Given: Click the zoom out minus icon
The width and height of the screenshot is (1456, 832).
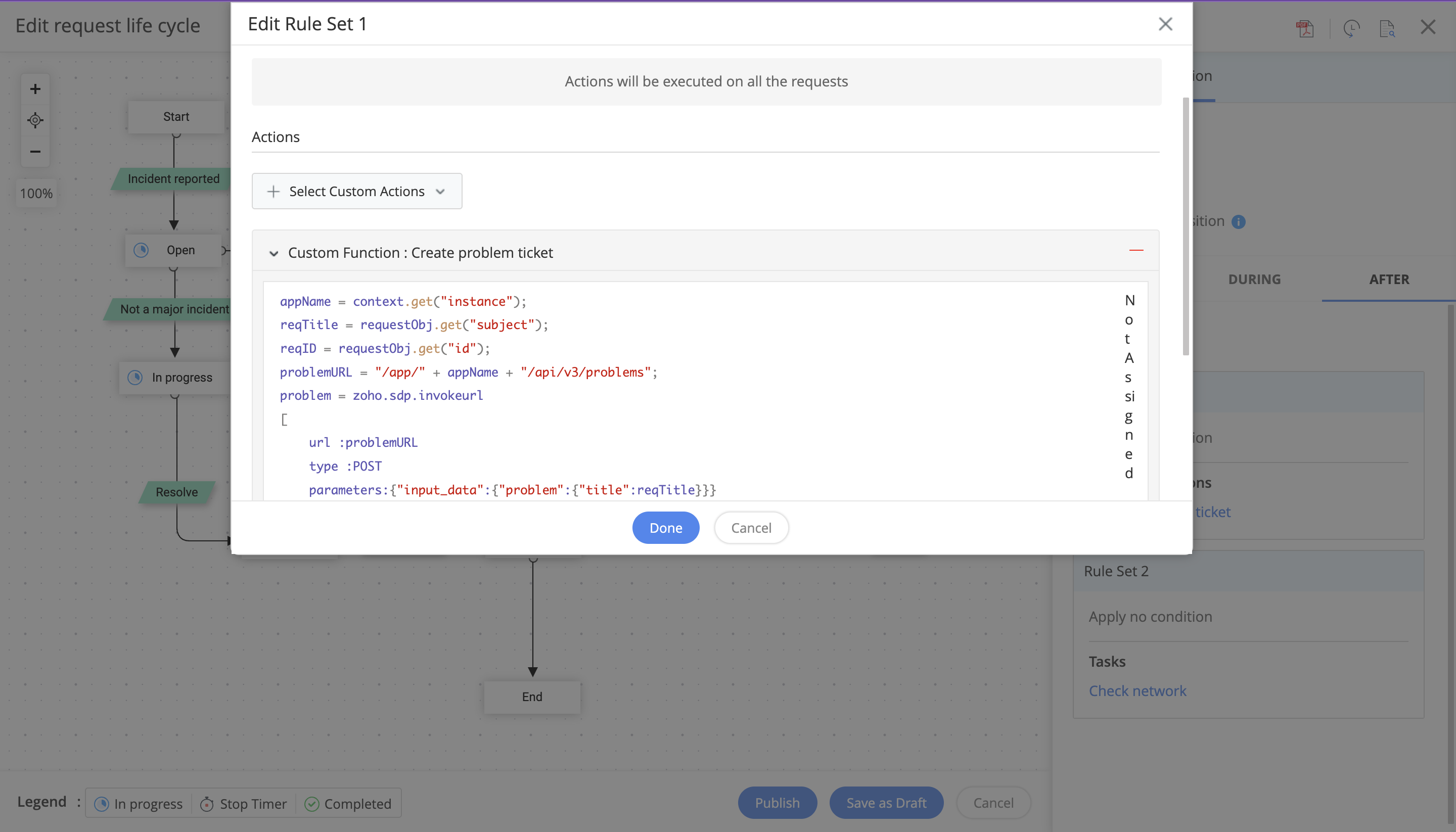Looking at the screenshot, I should [x=35, y=152].
